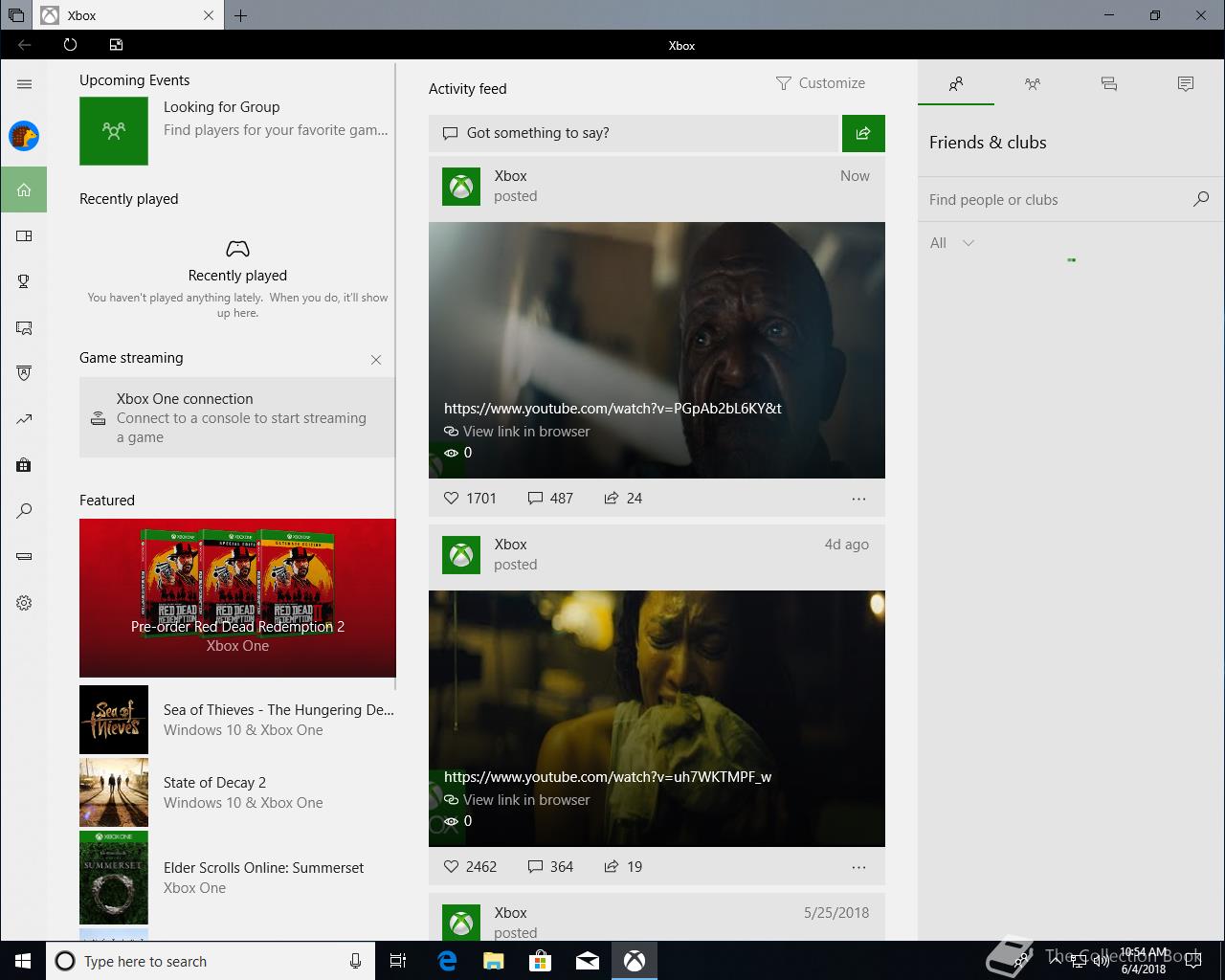
Task: Open Connection console icon in sidebar
Action: pyautogui.click(x=24, y=557)
